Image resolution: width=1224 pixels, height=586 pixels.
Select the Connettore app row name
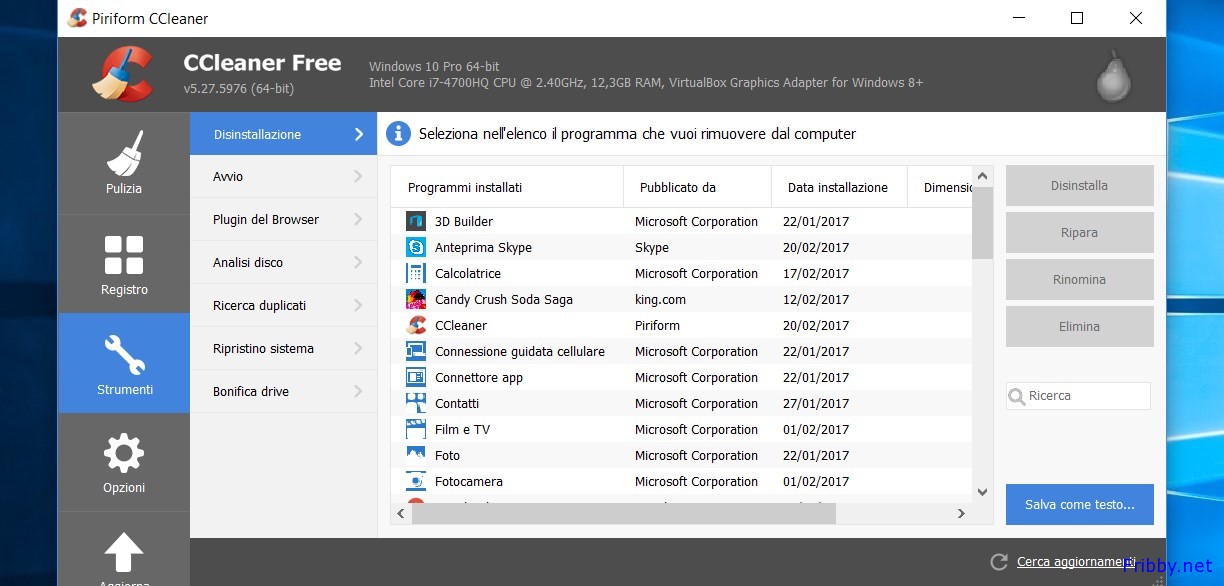[479, 377]
